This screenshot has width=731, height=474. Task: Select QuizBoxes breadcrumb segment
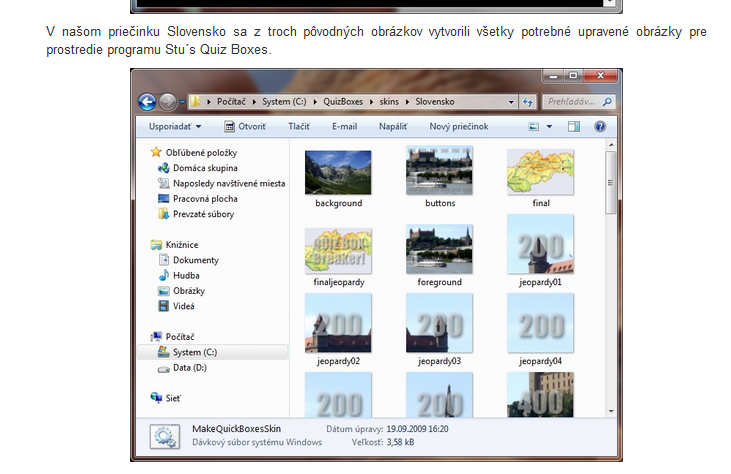tap(343, 102)
